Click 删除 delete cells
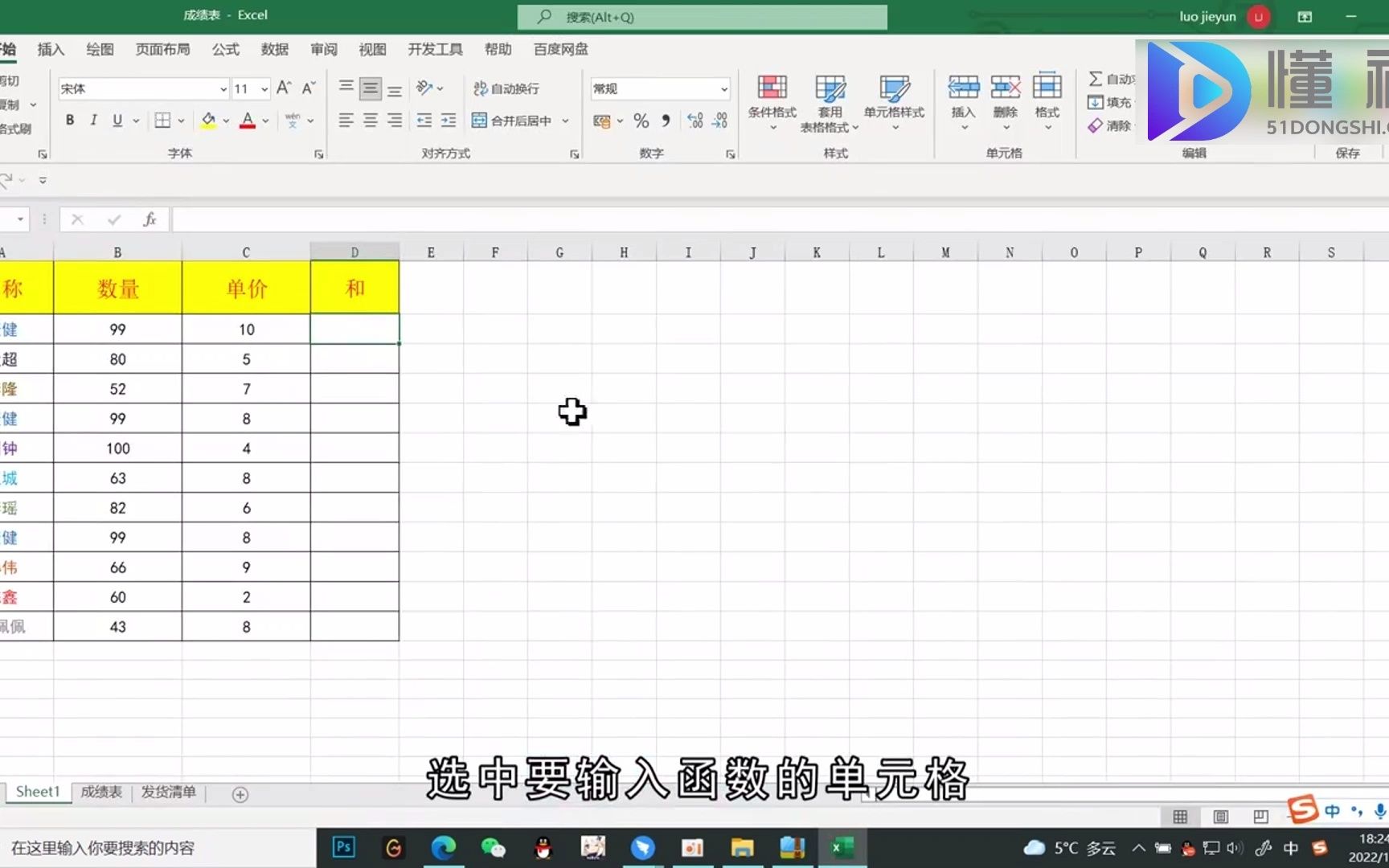Viewport: 1389px width, 868px height. coord(1005,103)
